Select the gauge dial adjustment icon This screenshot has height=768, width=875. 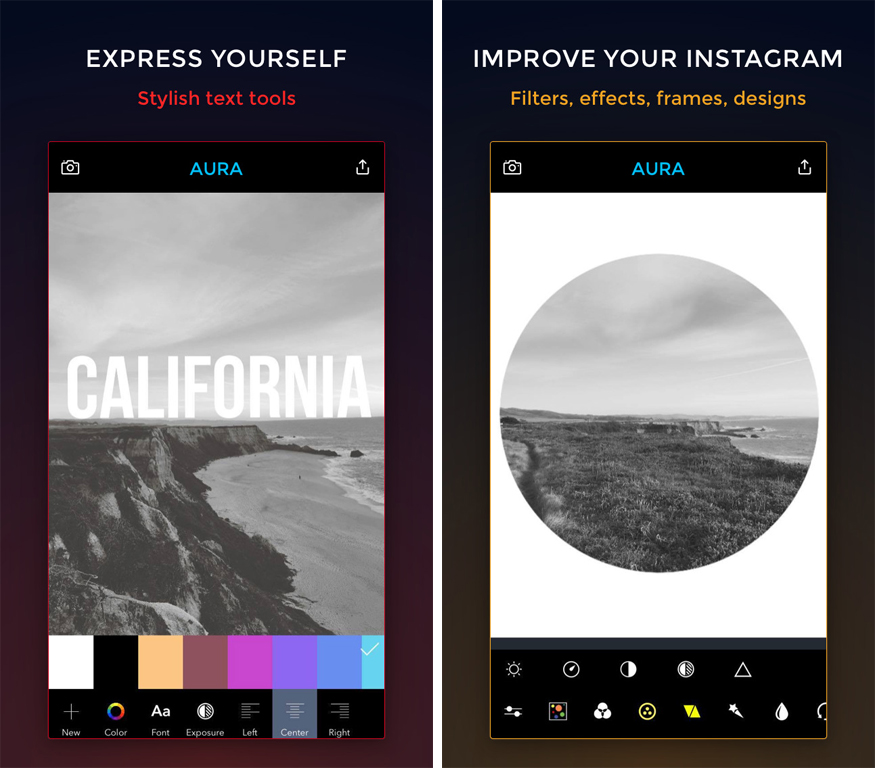pos(571,669)
